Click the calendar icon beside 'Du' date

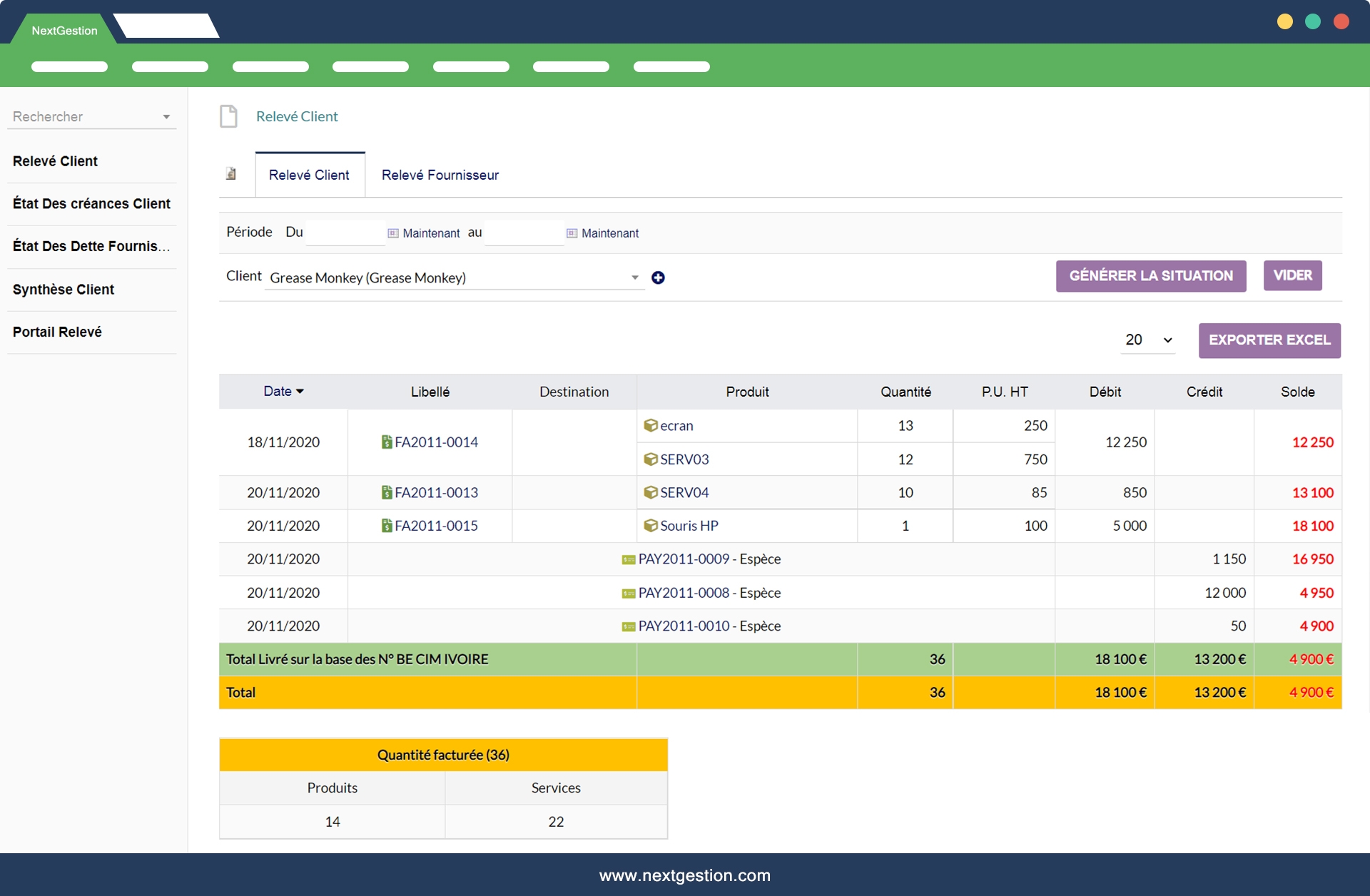393,233
